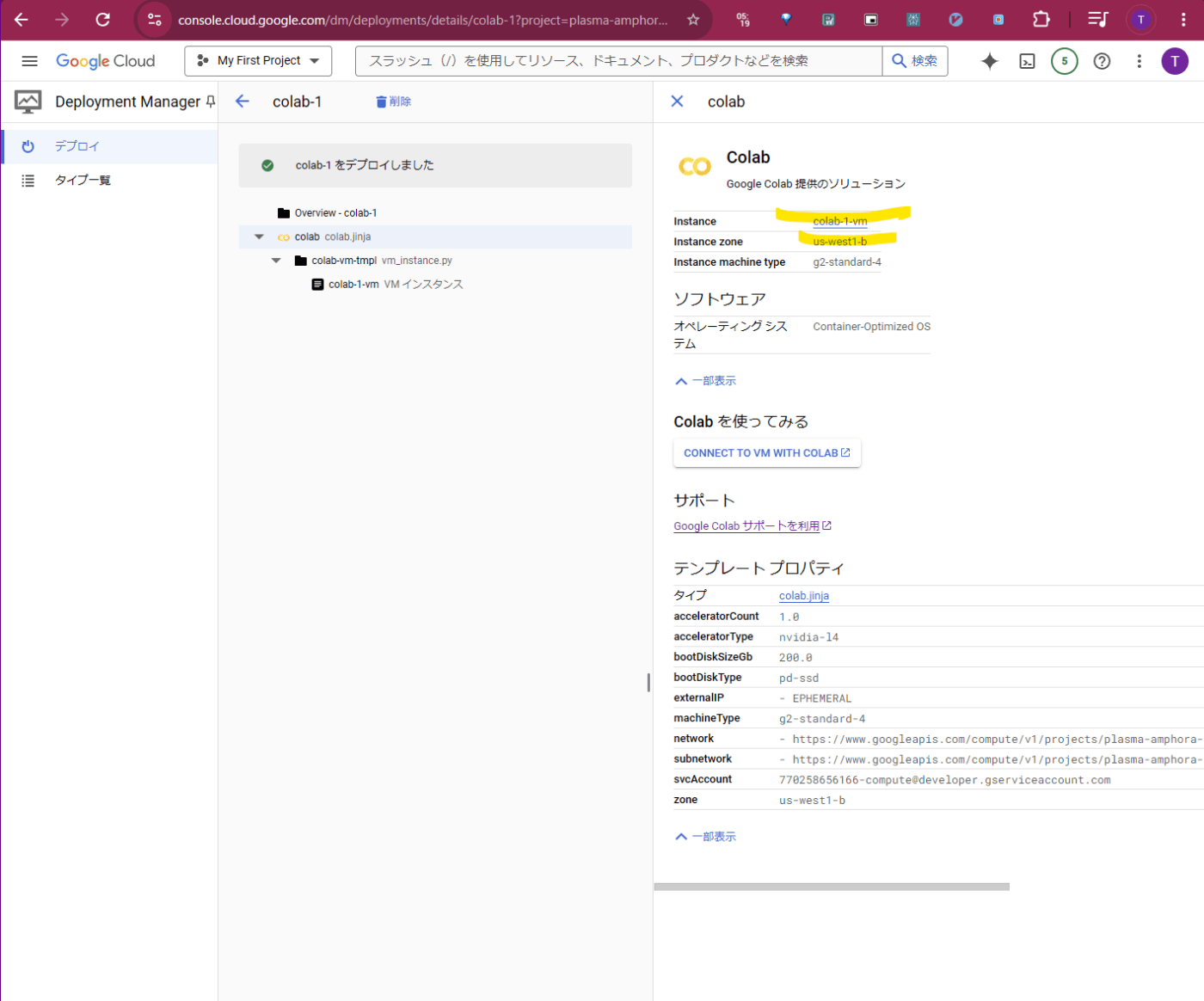The height and width of the screenshot is (1001, 1204).
Task: Click the pd-ssd bootDiskType value
Action: (x=799, y=679)
